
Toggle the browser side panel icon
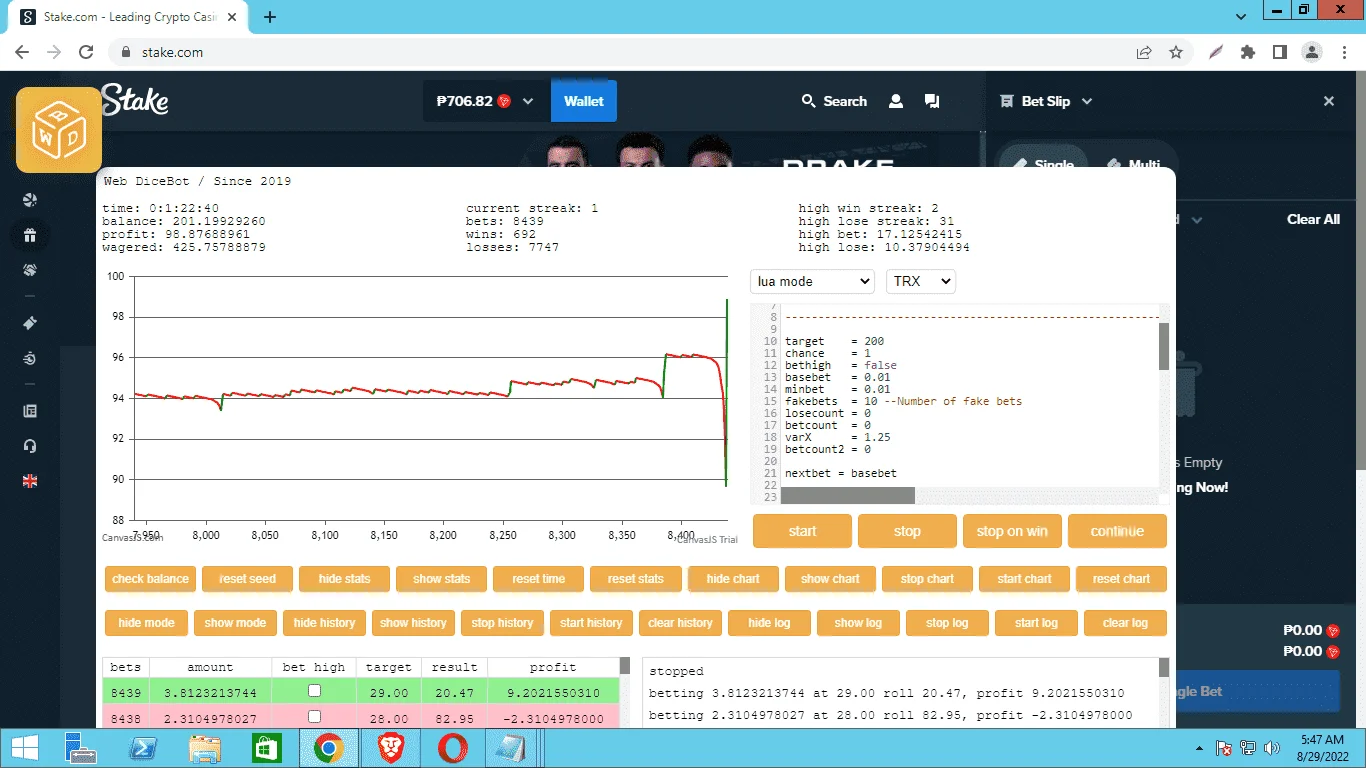pos(1279,52)
